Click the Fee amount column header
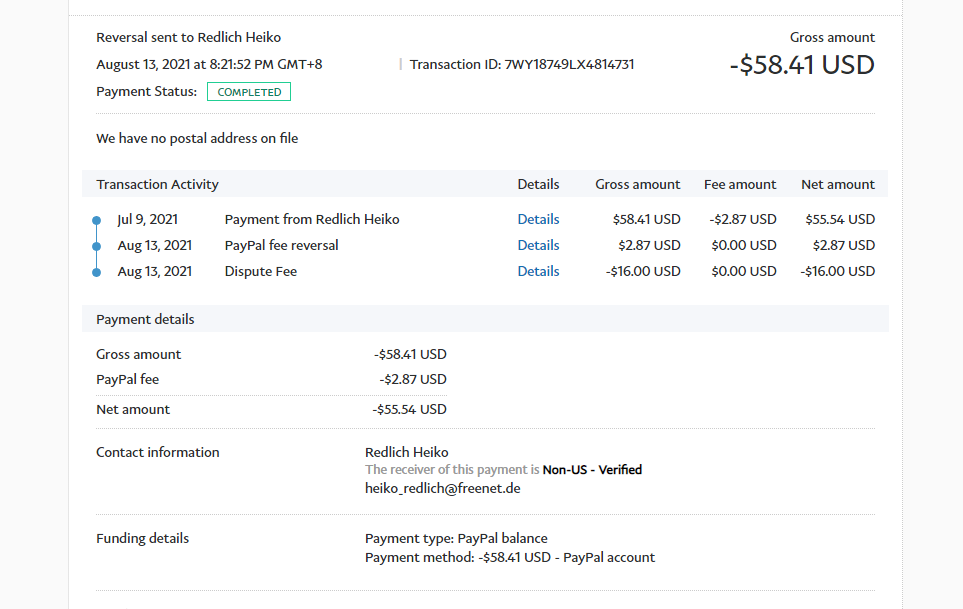Viewport: 963px width, 609px height. [x=739, y=184]
